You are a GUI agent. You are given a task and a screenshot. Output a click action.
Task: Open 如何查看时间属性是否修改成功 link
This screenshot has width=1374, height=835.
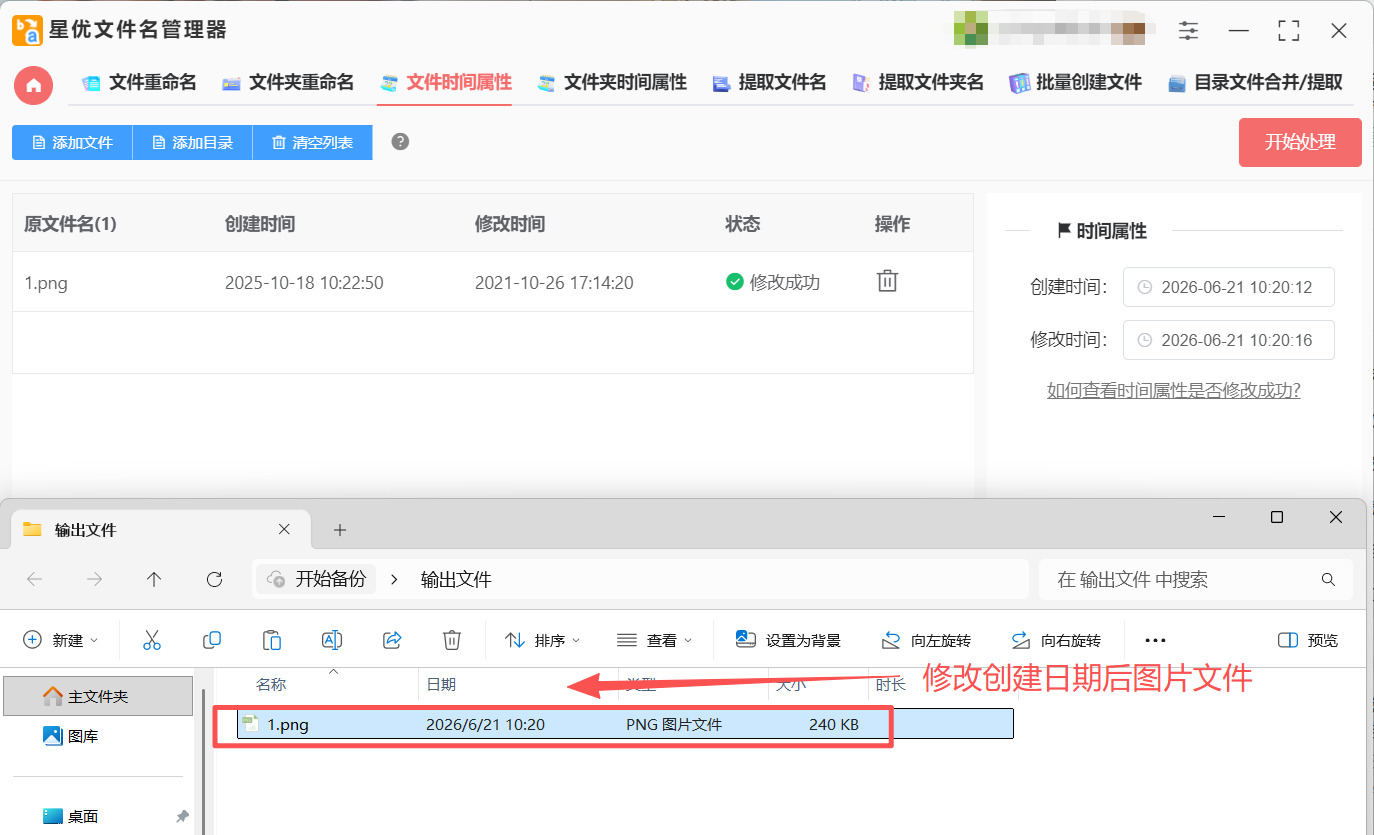point(1173,391)
